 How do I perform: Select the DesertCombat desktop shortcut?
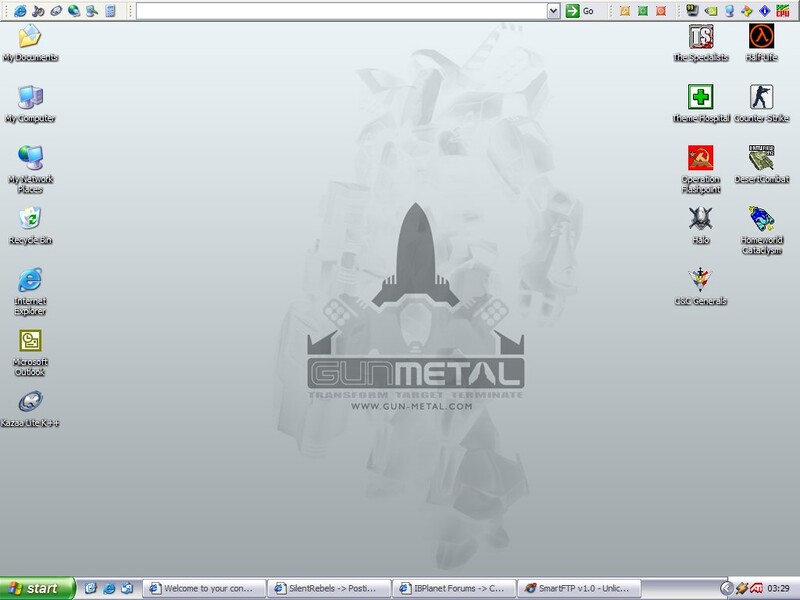click(x=761, y=164)
